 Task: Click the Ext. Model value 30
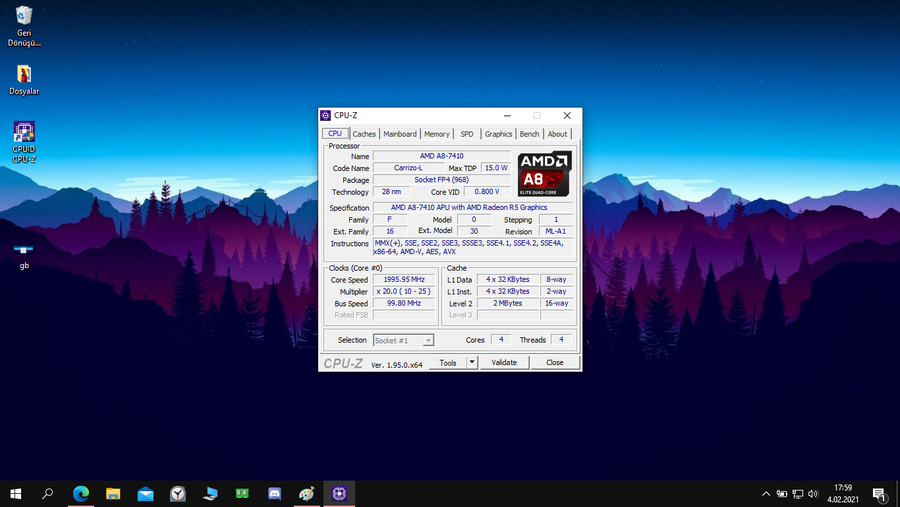tap(474, 231)
